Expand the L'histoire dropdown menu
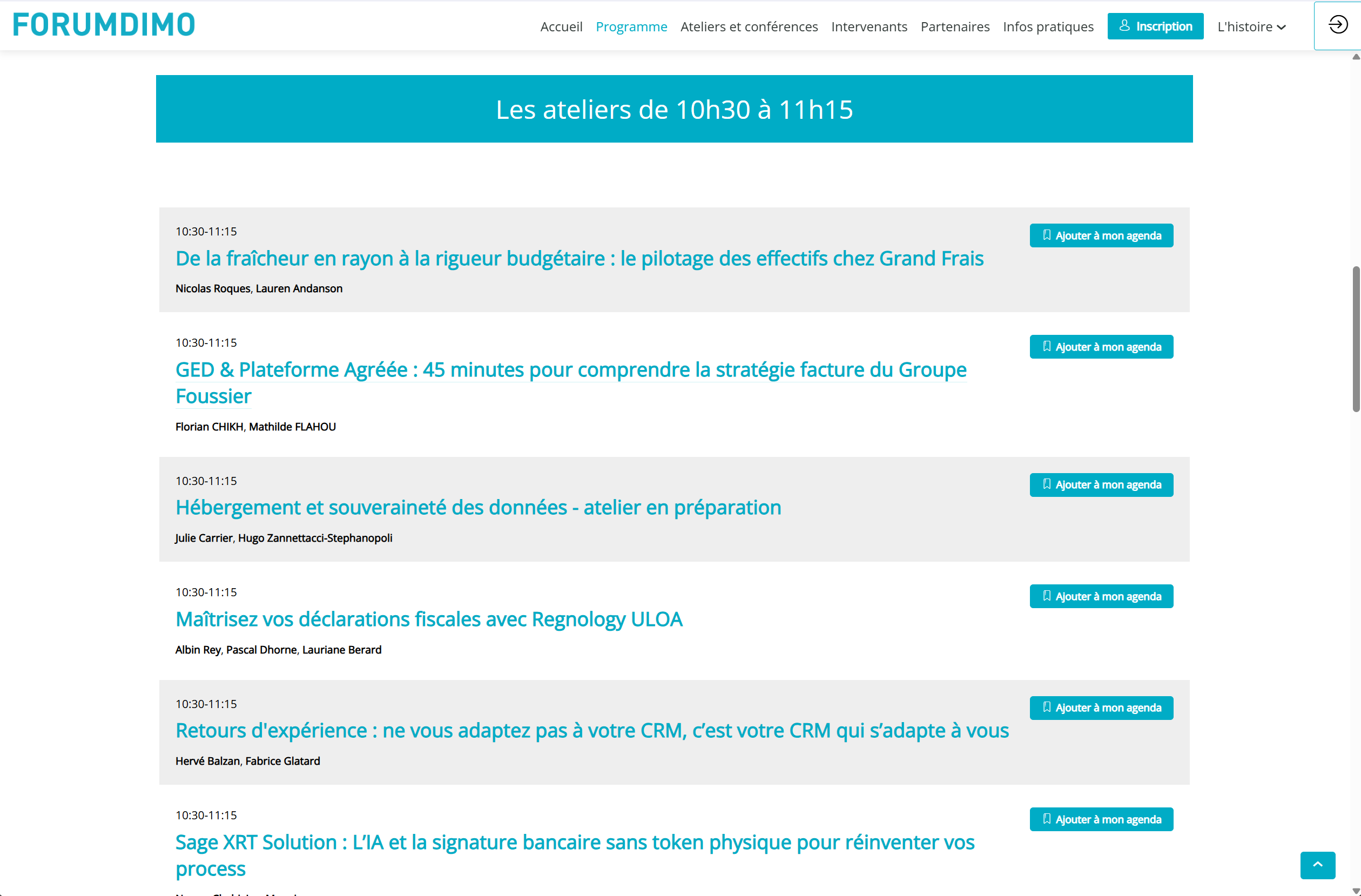 [1251, 27]
